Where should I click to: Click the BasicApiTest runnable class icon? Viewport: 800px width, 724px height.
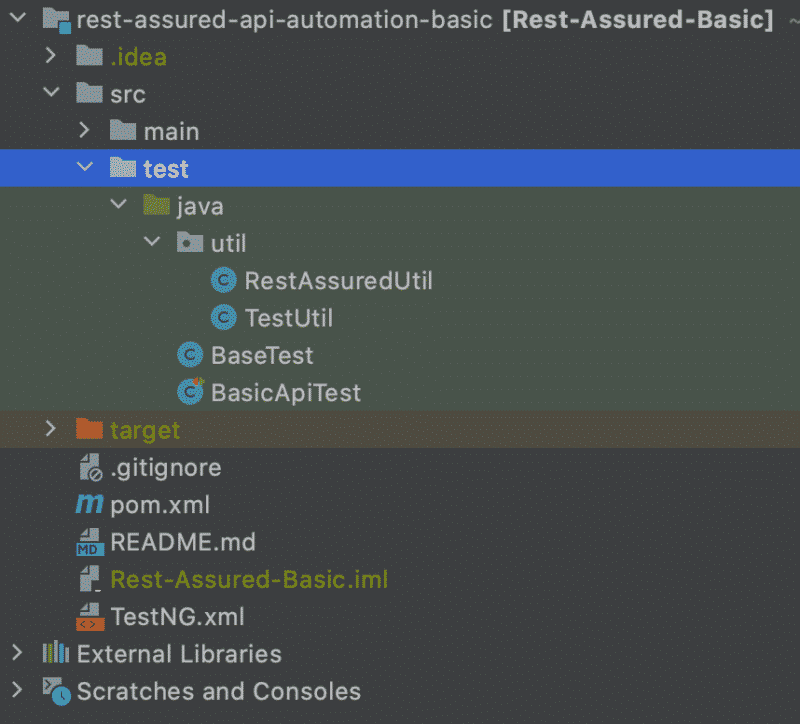(x=190, y=392)
